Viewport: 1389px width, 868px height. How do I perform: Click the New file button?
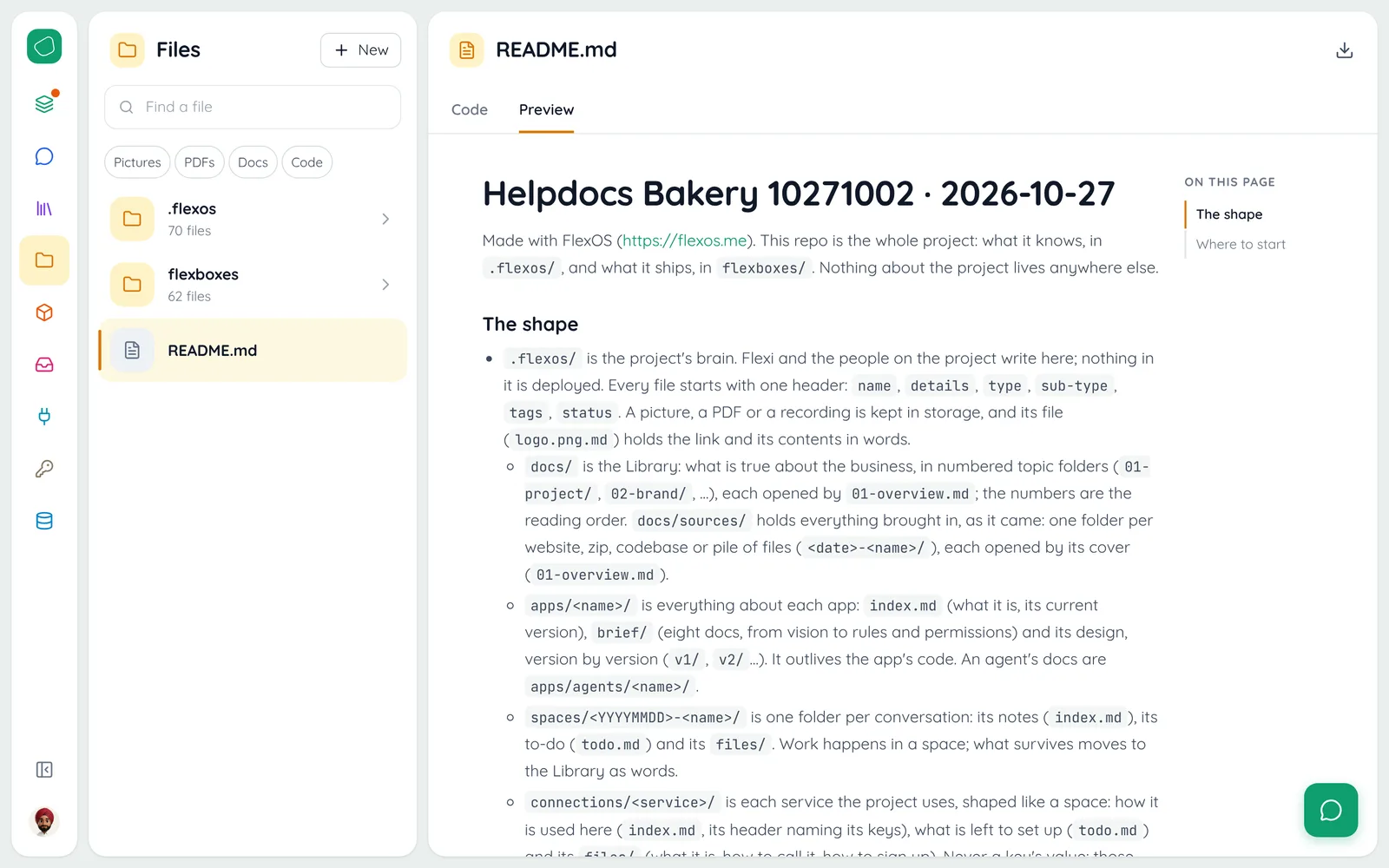(x=360, y=50)
